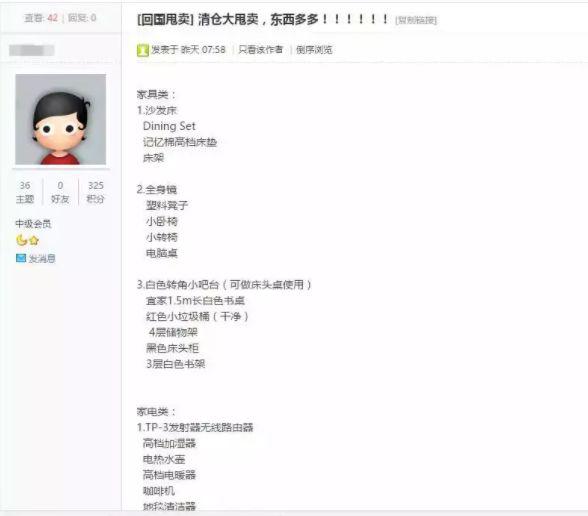Viewport: 588px width, 516px height.
Task: Click the blurred username above avatar
Action: 32,50
